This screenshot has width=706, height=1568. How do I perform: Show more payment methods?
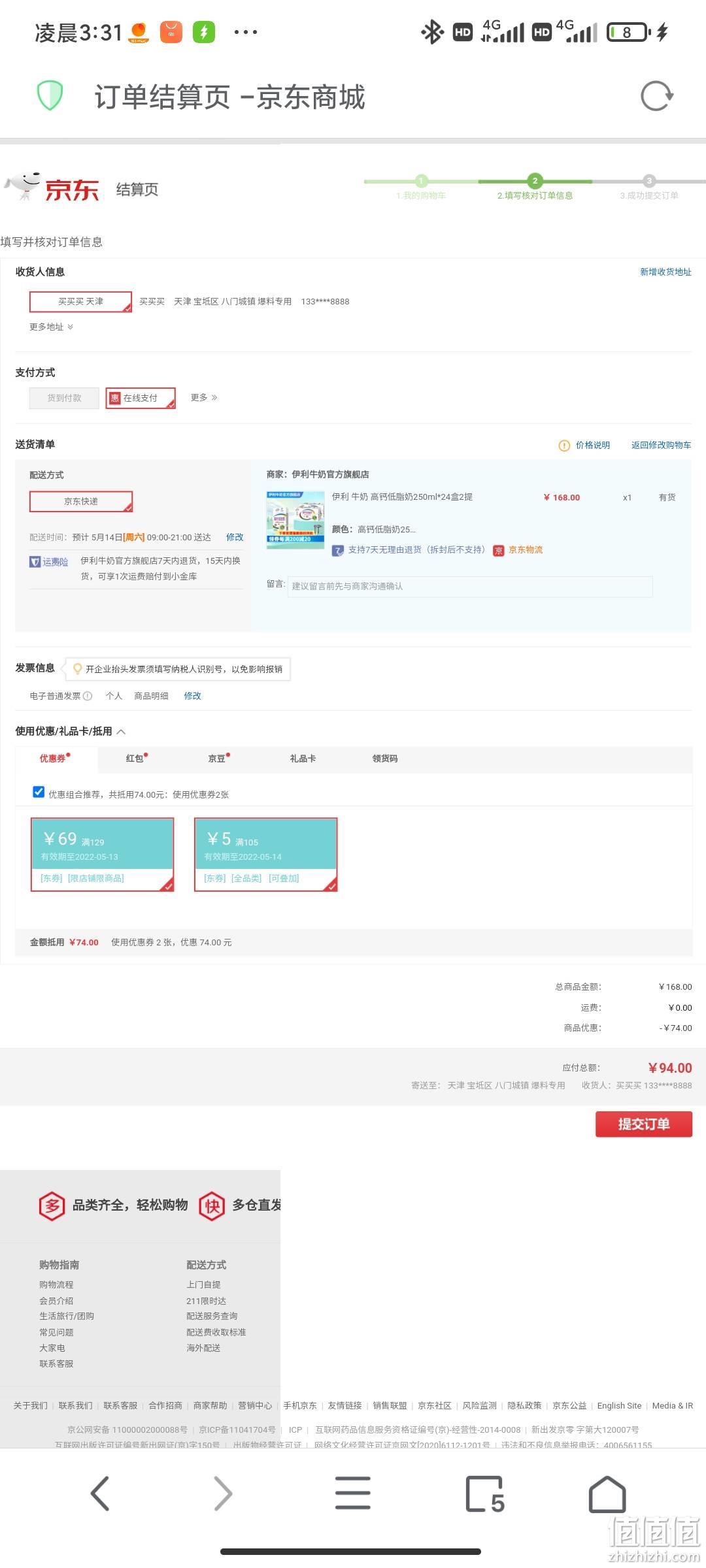click(x=204, y=397)
